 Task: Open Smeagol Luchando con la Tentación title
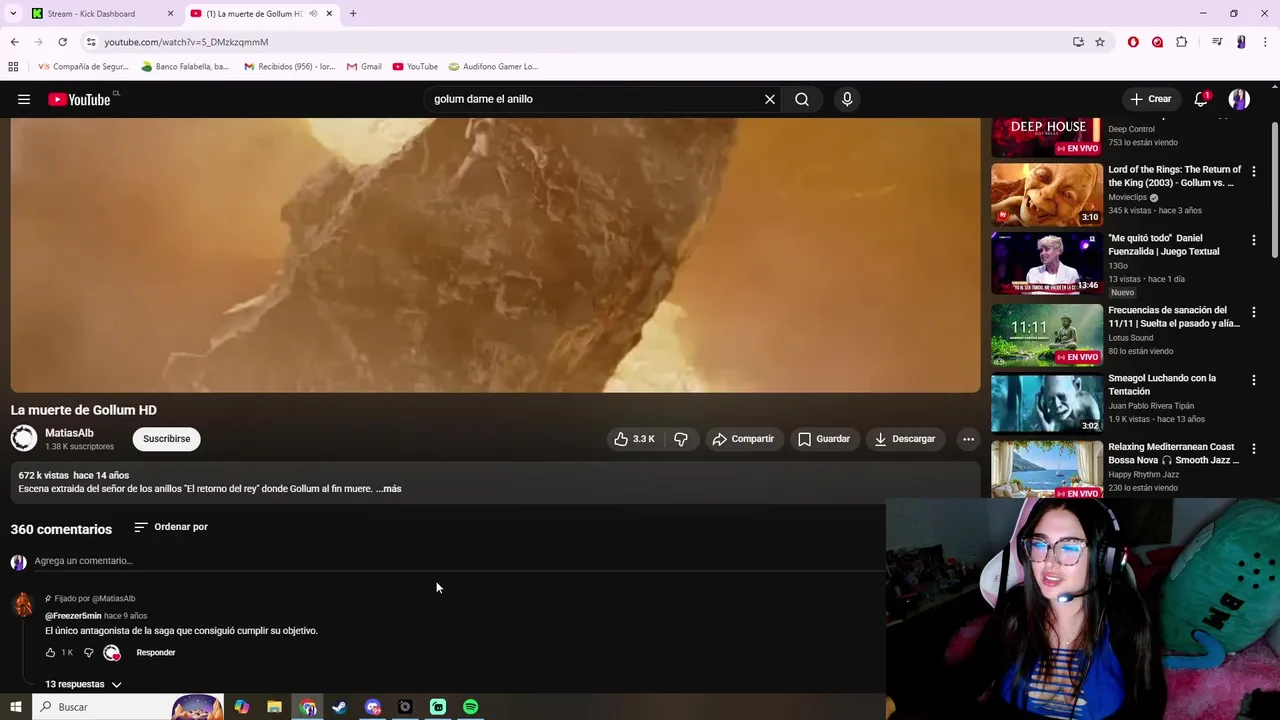tap(1162, 384)
